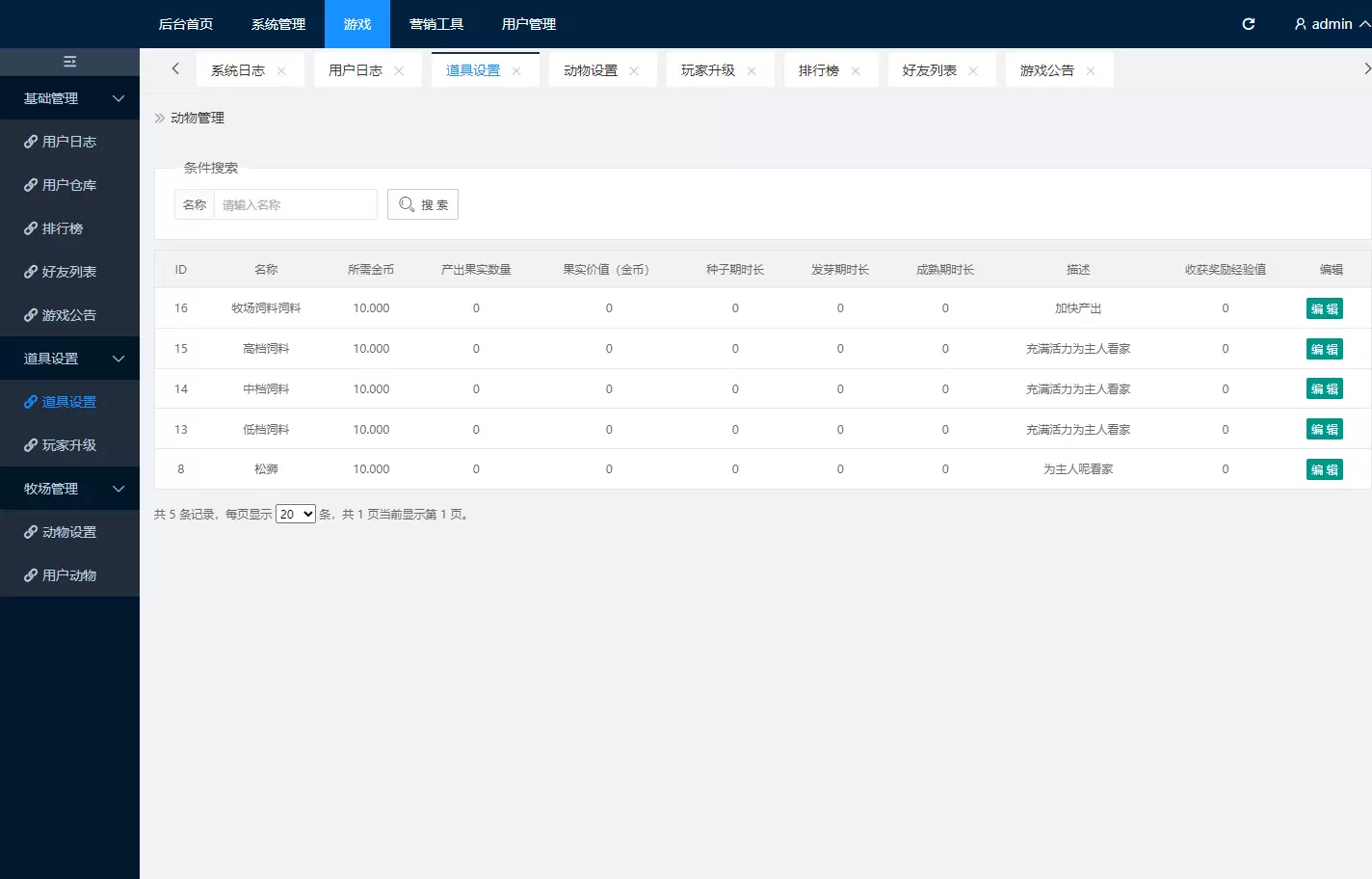
Task: Open 营销工具 in top navigation
Action: click(436, 24)
